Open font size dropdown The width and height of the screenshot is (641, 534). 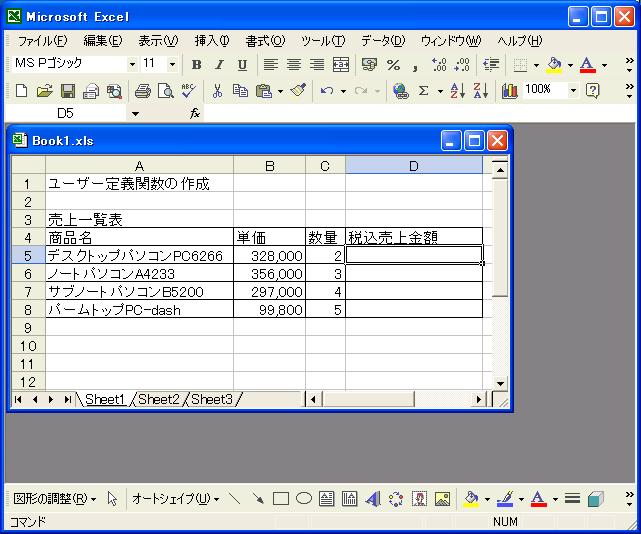coord(172,64)
